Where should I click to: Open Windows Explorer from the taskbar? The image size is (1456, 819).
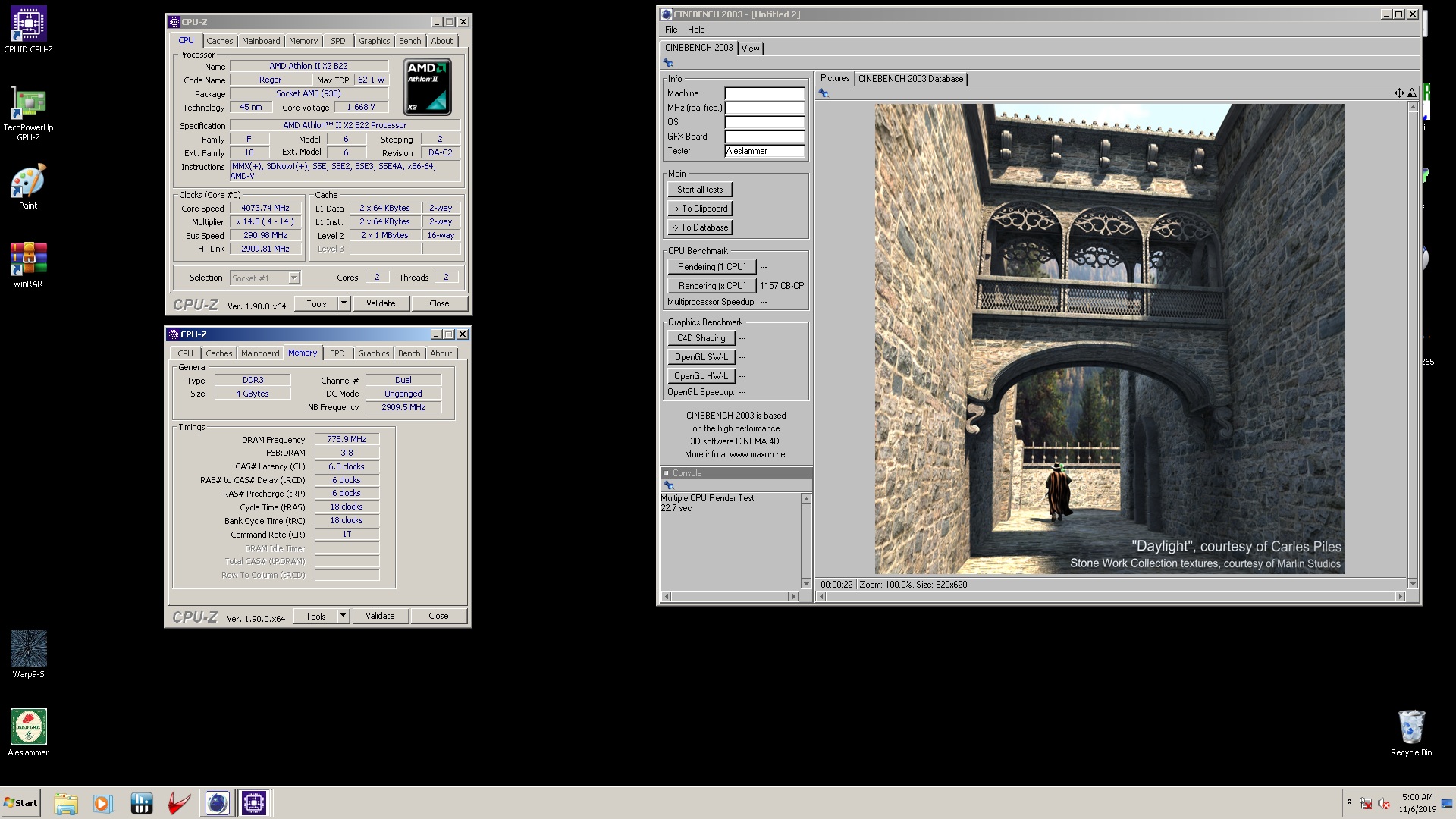66,803
